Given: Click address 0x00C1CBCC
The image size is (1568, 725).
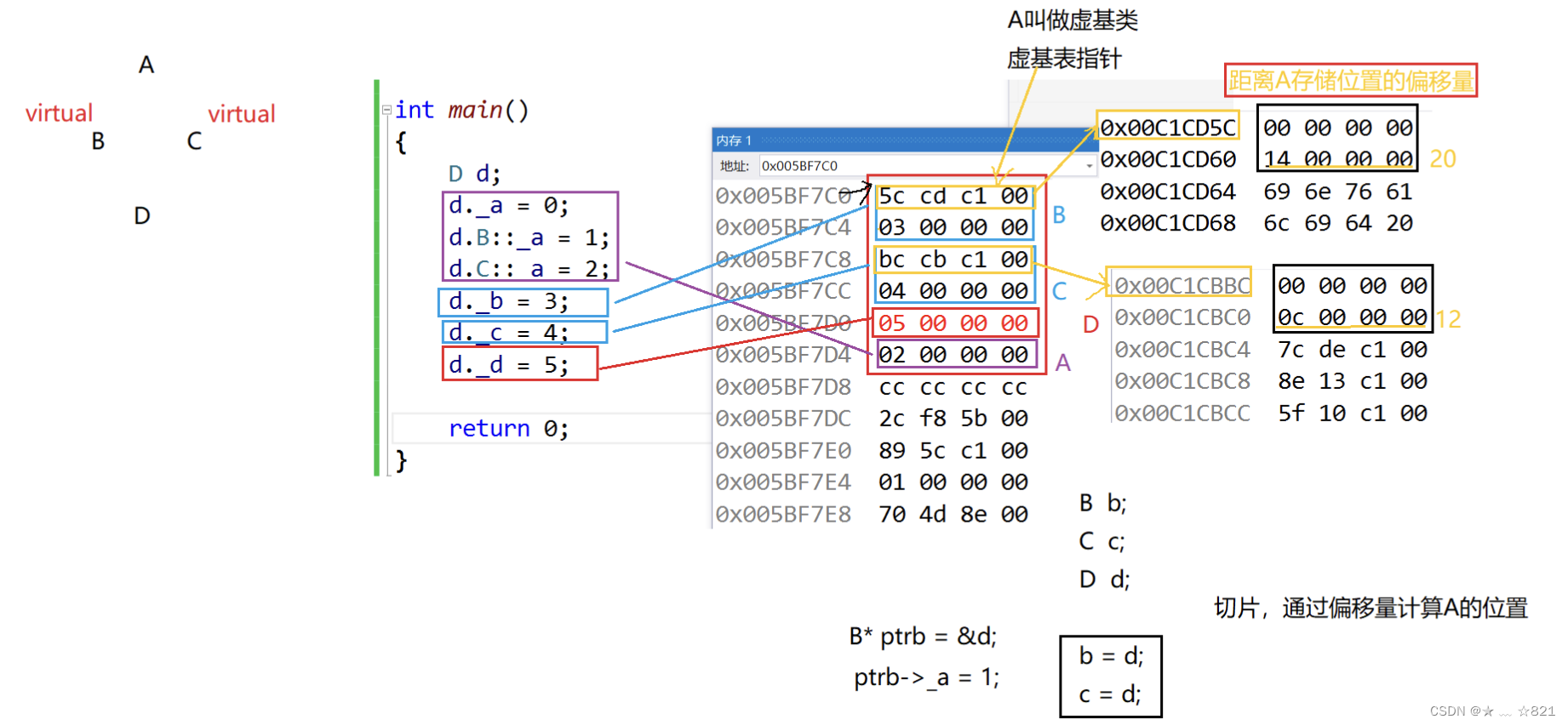Looking at the screenshot, I should tap(1182, 414).
